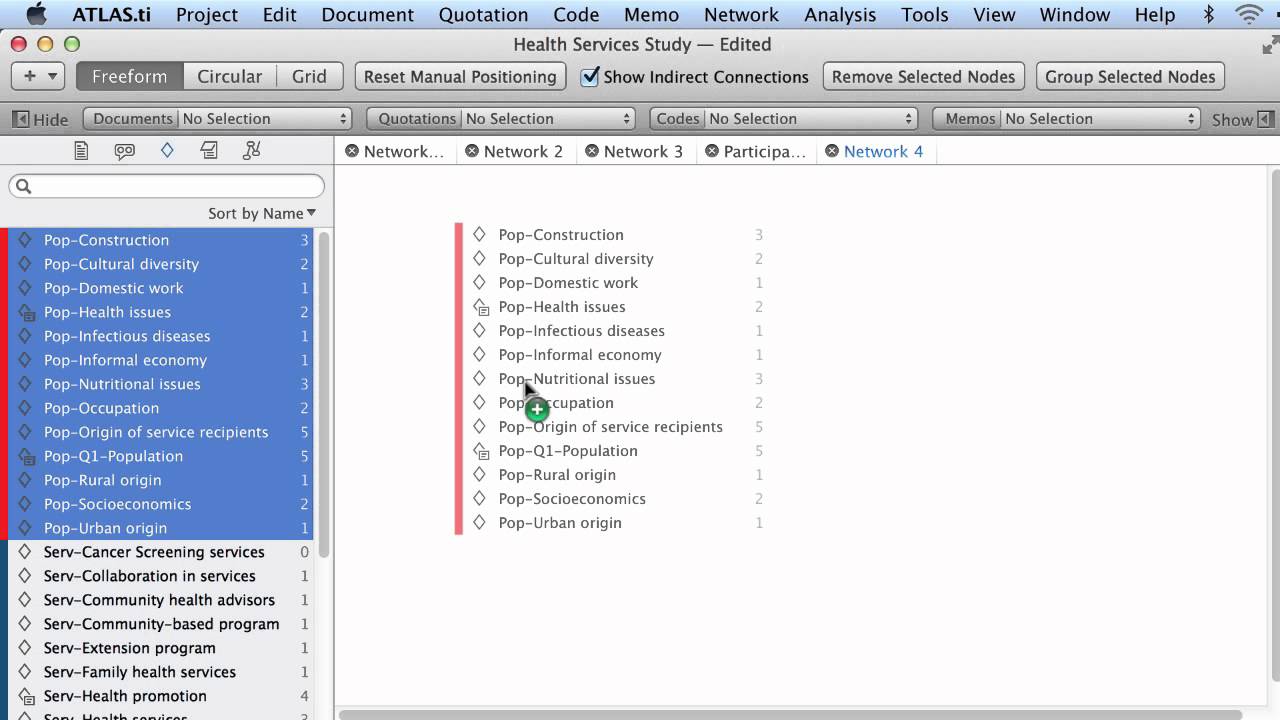Open the Wi-Fi status icon
The height and width of the screenshot is (720, 1280).
[1249, 14]
